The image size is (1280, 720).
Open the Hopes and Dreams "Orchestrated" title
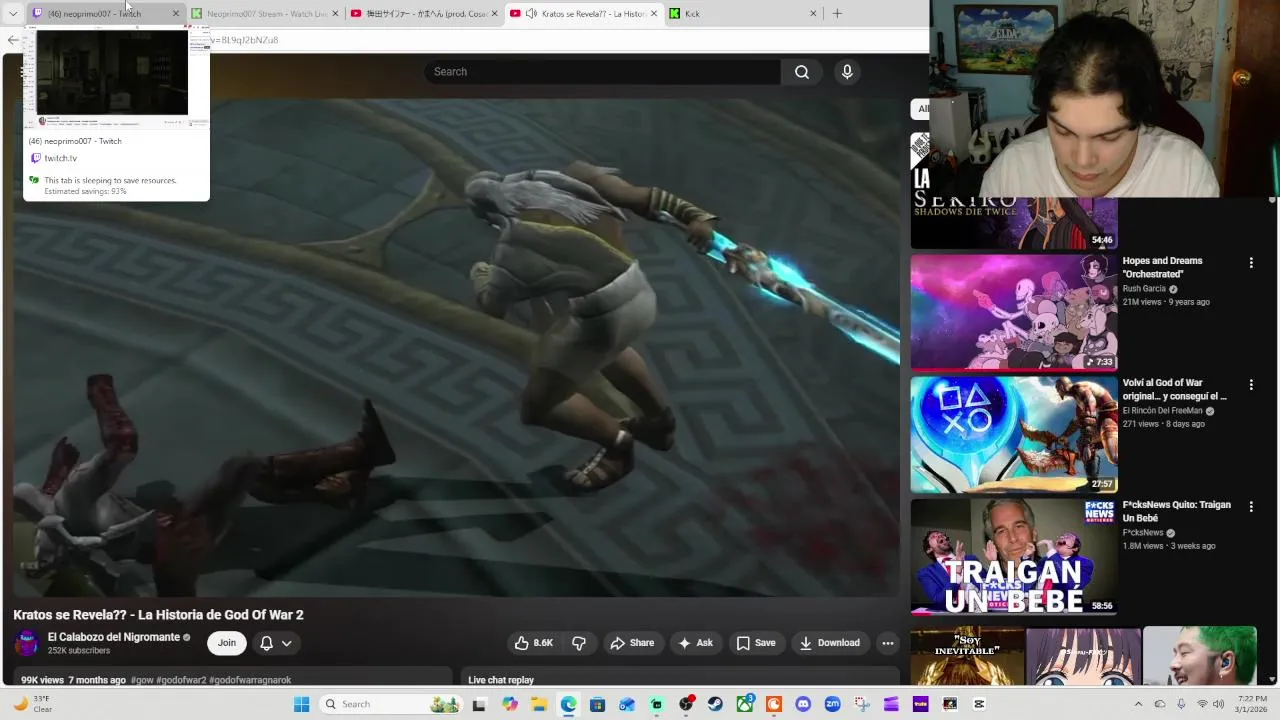pyautogui.click(x=1162, y=267)
